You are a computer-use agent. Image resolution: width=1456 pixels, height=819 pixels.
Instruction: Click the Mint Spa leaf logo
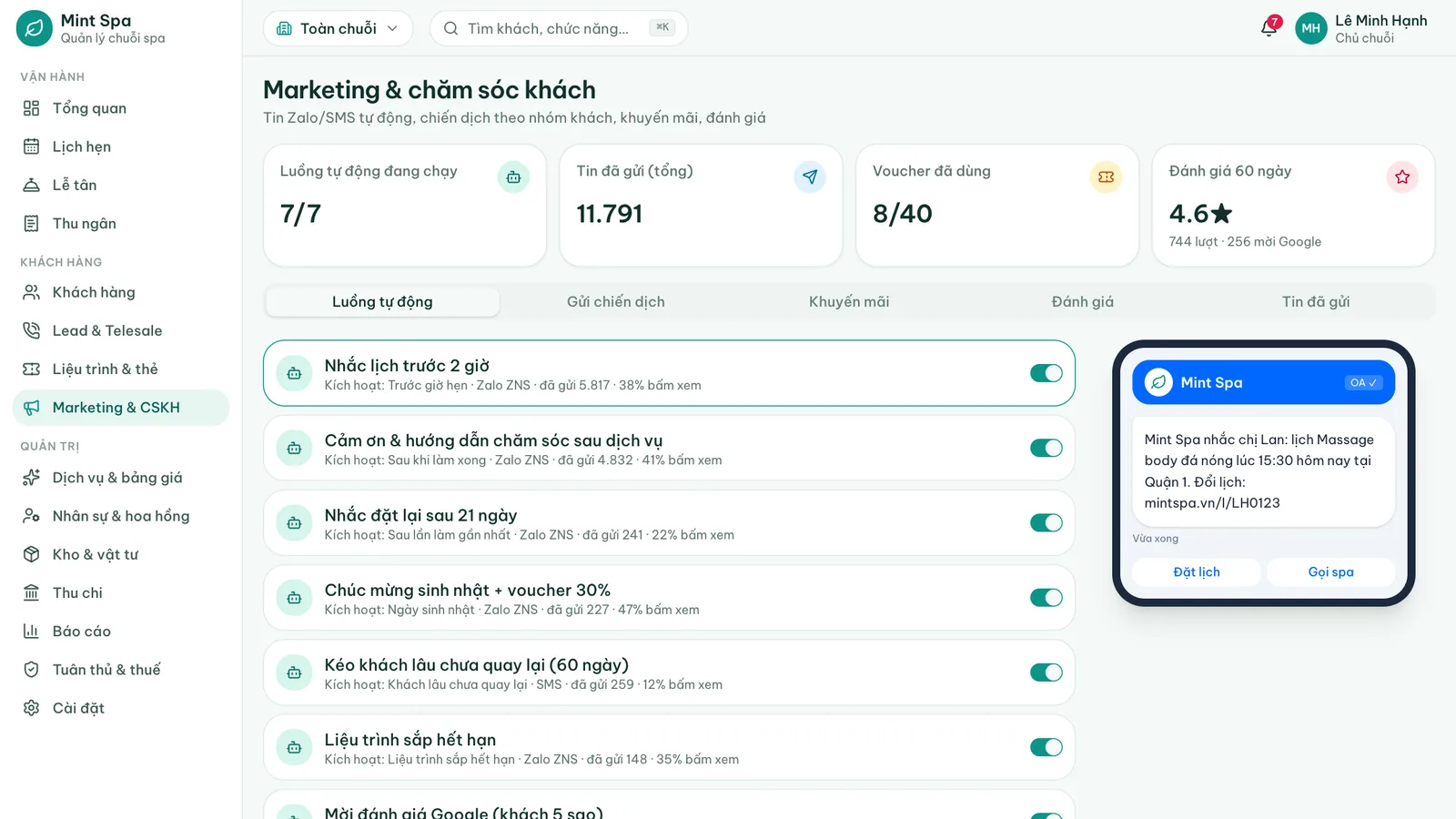pos(34,28)
